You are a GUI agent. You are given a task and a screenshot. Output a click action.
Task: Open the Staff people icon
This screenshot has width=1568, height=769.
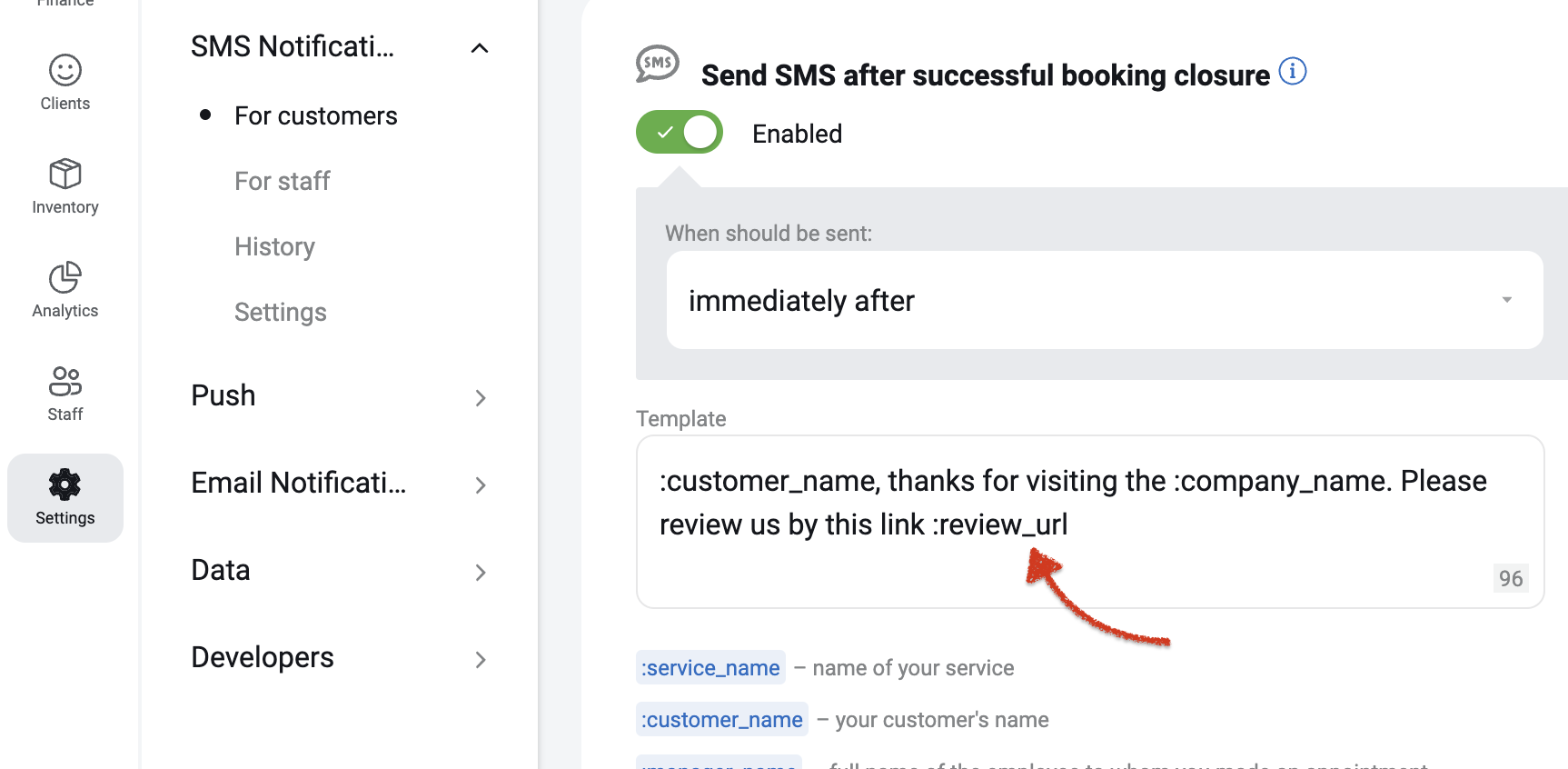tap(65, 381)
